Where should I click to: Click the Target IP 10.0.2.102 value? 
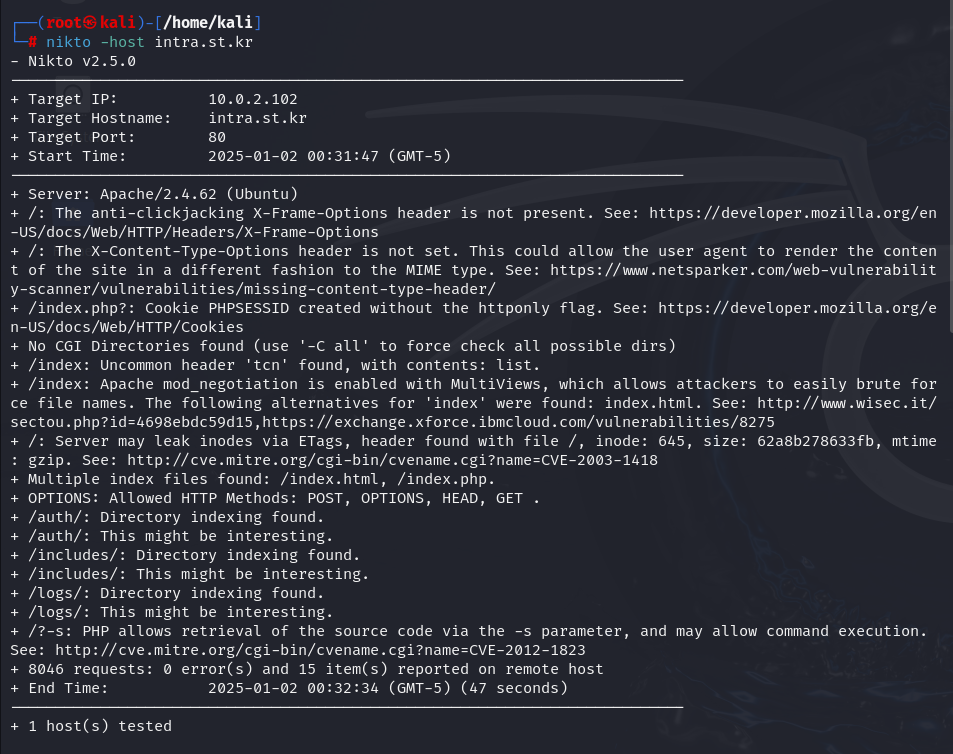click(253, 99)
